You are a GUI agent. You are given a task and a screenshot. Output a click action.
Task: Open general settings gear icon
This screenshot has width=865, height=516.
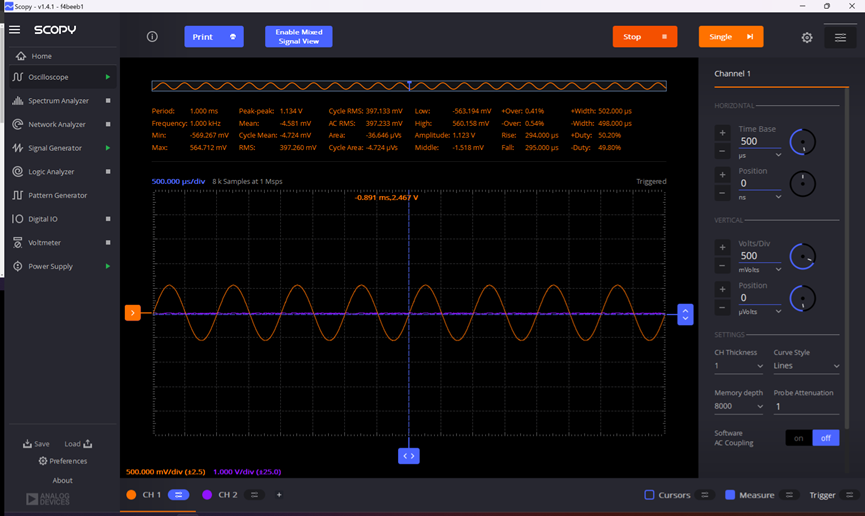click(x=807, y=37)
